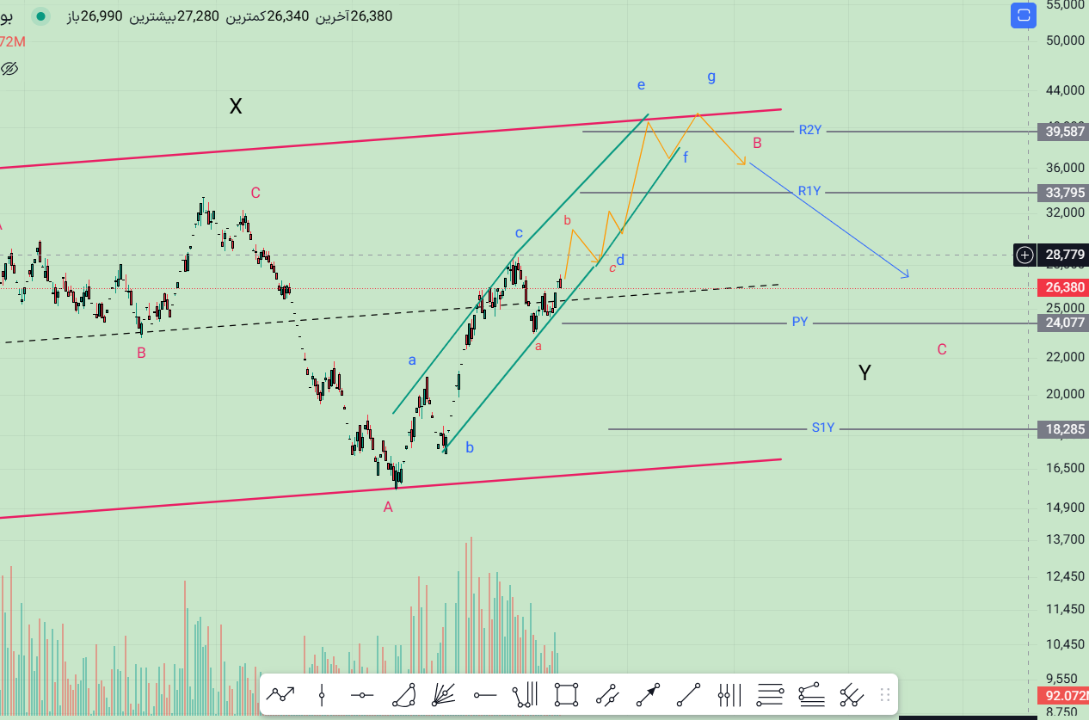This screenshot has height=720, width=1089.
Task: Select the arrow path drawing tool
Action: click(281, 694)
